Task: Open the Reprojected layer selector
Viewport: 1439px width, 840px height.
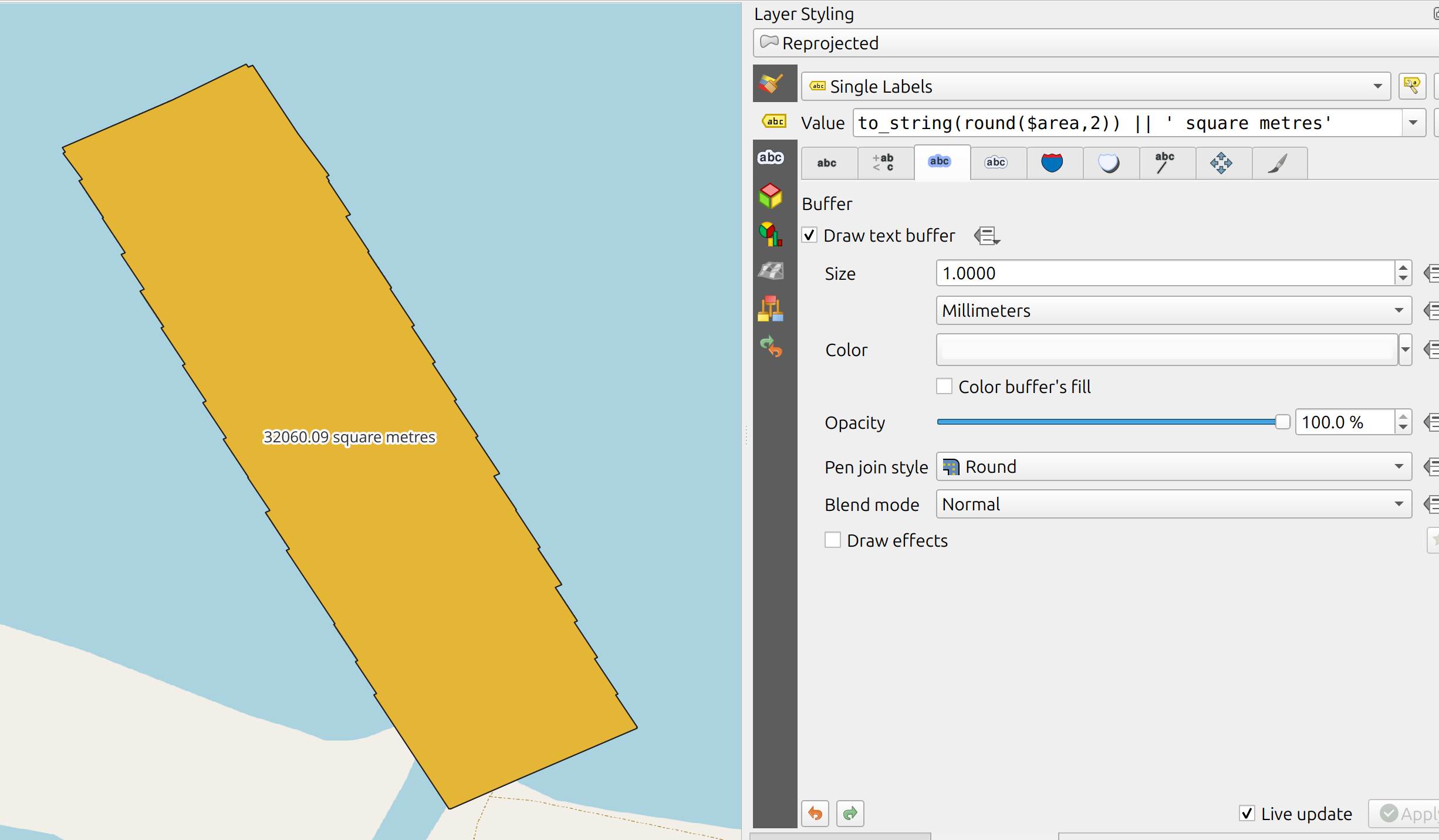Action: pyautogui.click(x=1096, y=43)
